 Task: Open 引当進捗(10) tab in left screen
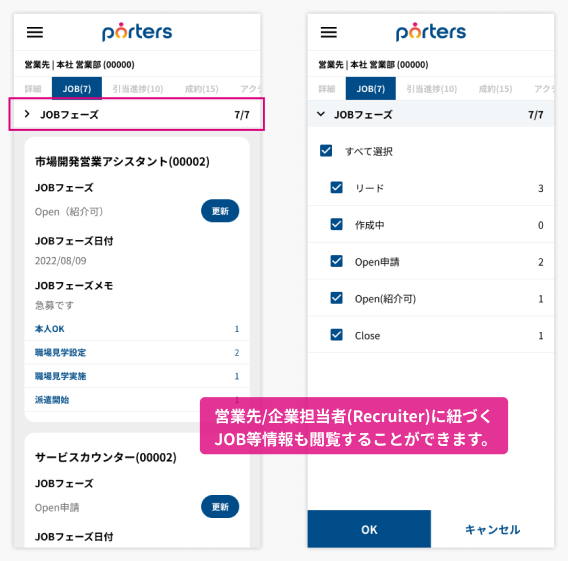[138, 89]
